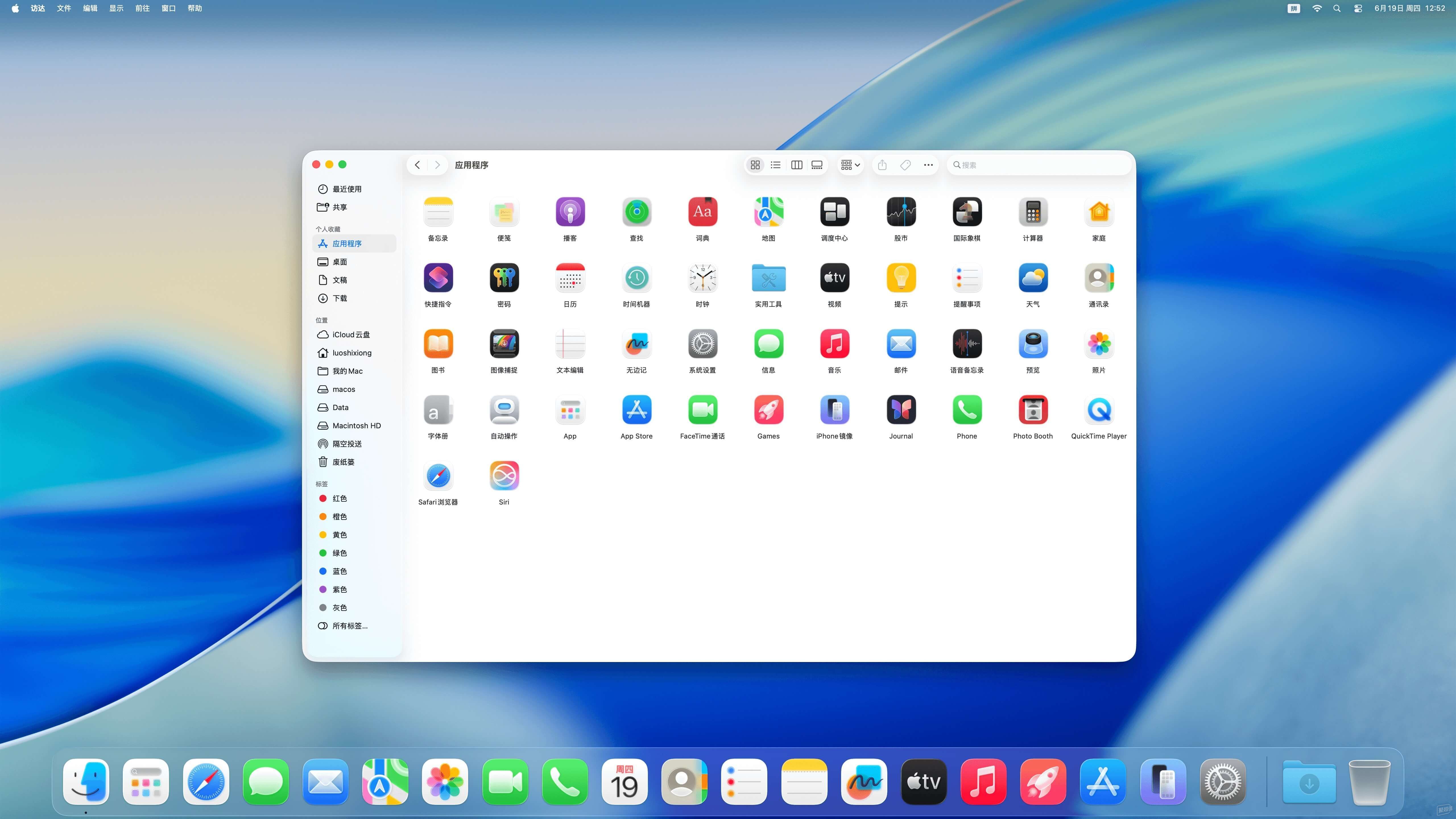1456x819 pixels.
Task: Switch Finder to column view
Action: tap(796, 165)
